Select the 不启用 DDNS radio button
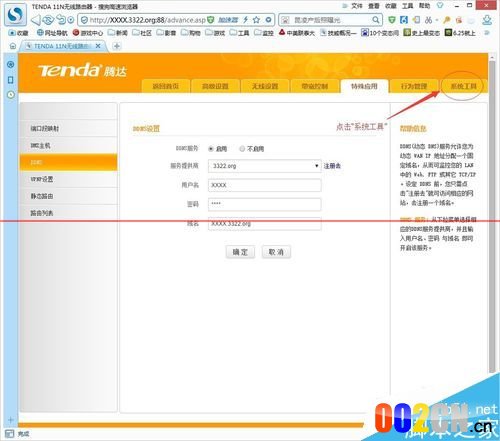The width and height of the screenshot is (500, 441). (x=242, y=149)
